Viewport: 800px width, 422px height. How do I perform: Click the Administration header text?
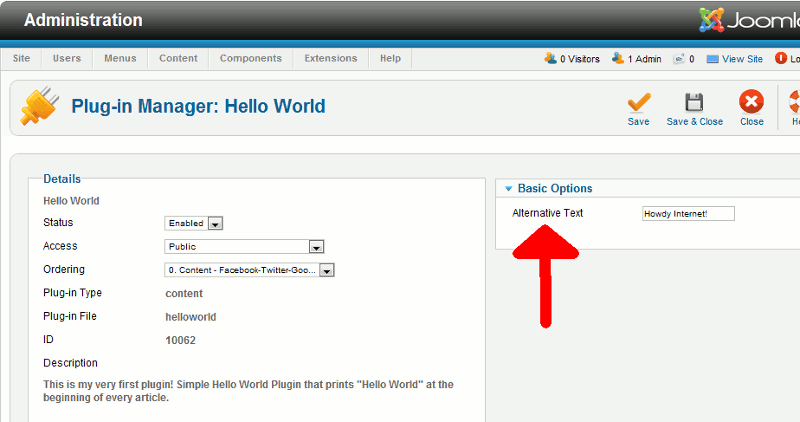pyautogui.click(x=83, y=20)
